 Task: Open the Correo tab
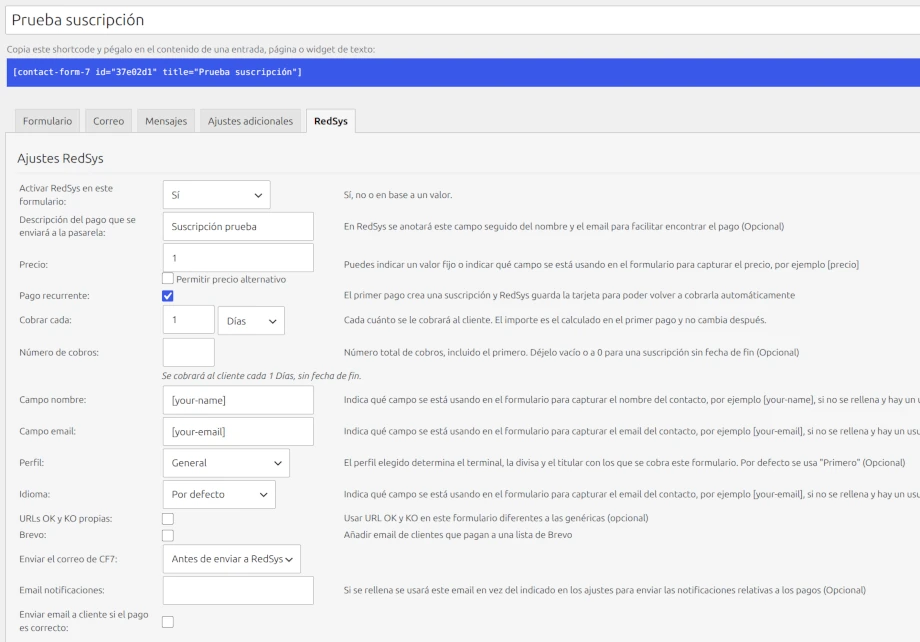coord(109,121)
